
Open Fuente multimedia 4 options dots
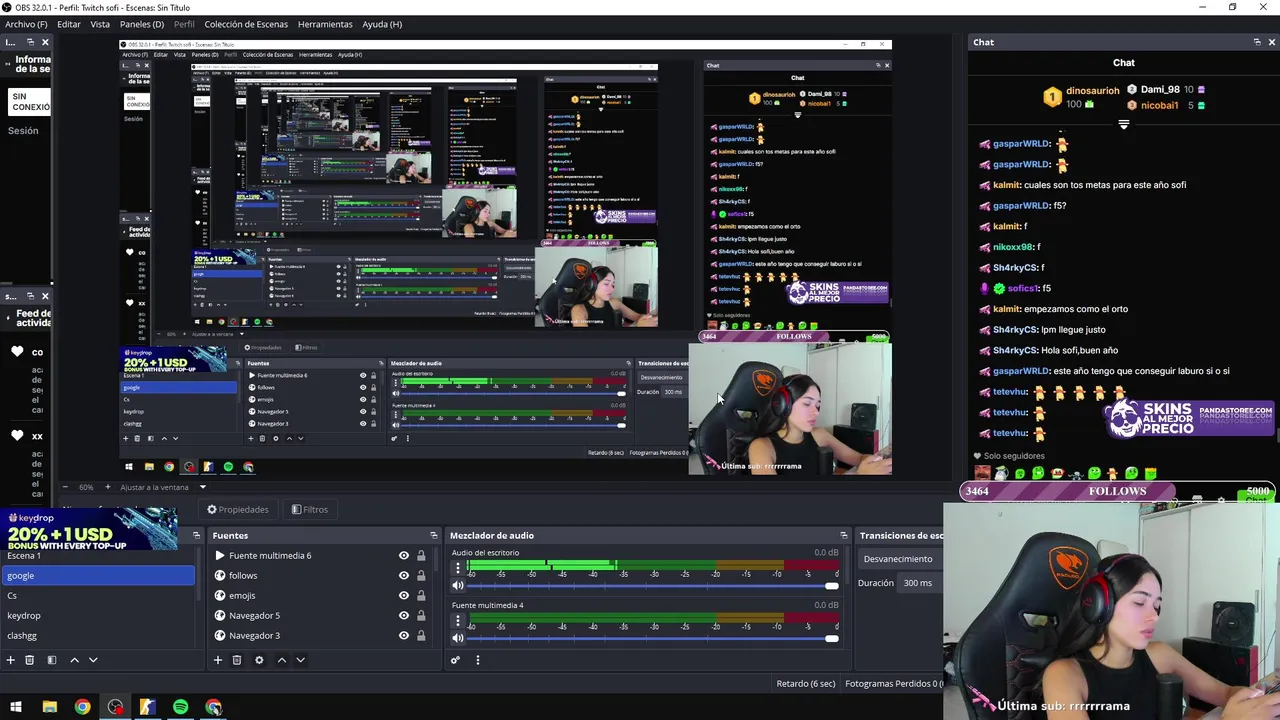[x=458, y=620]
